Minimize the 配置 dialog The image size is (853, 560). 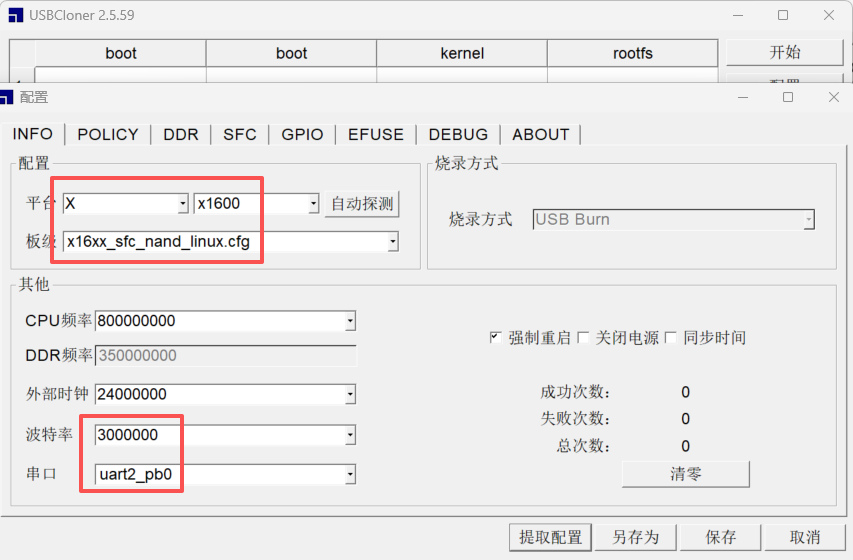[x=743, y=97]
